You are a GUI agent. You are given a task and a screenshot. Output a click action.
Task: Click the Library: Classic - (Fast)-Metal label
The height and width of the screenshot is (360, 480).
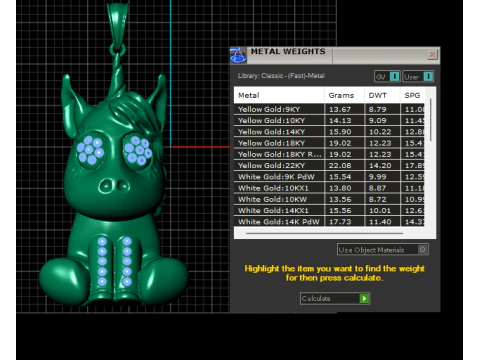pyautogui.click(x=281, y=76)
